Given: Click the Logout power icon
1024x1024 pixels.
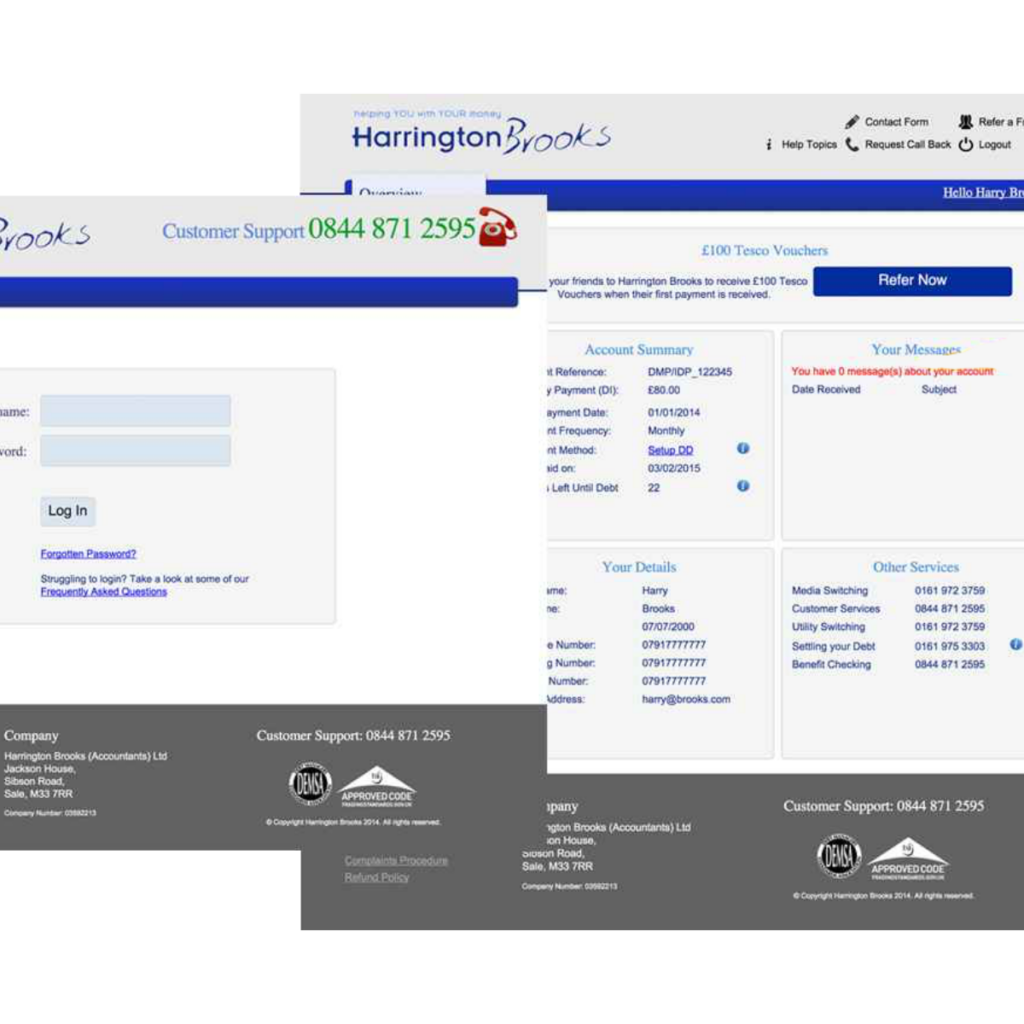Looking at the screenshot, I should tap(966, 145).
